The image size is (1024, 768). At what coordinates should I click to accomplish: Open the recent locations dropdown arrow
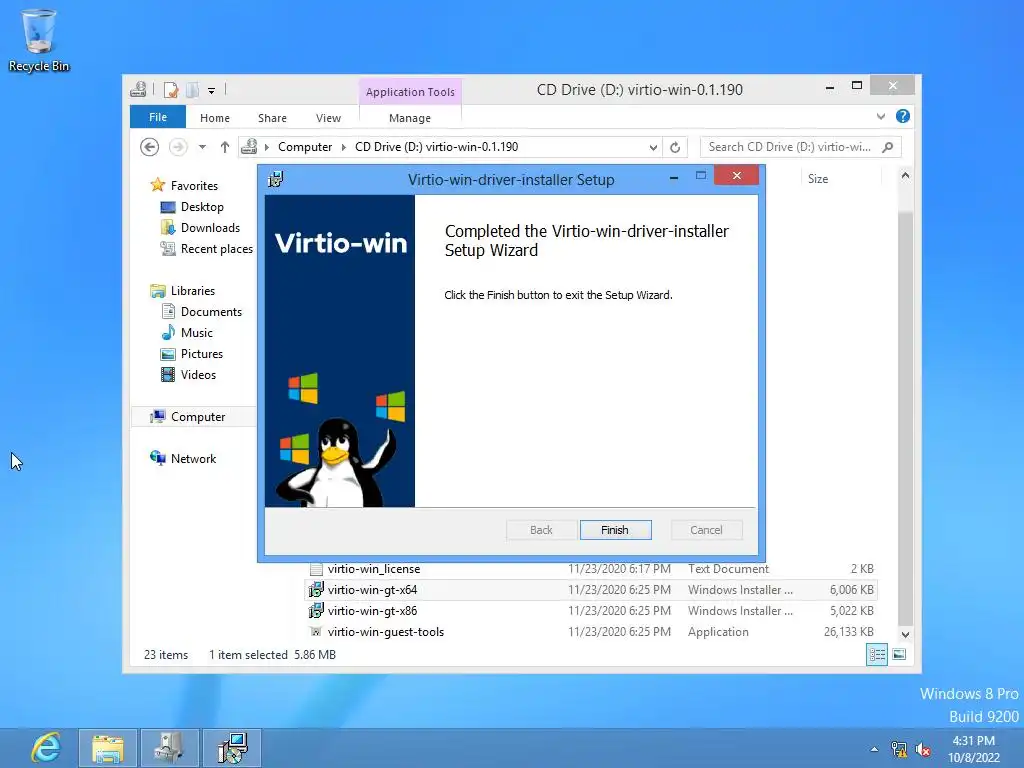point(202,147)
